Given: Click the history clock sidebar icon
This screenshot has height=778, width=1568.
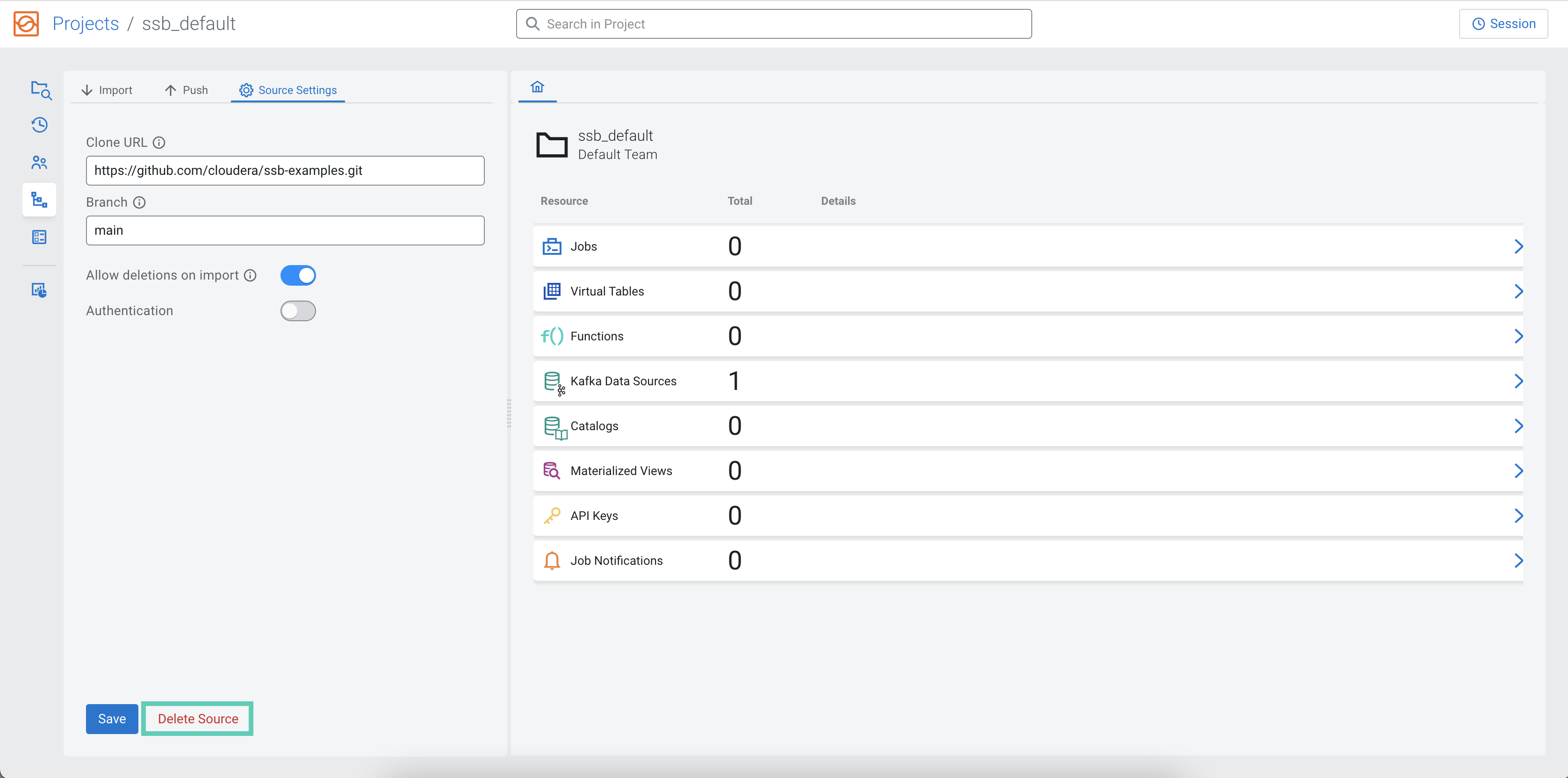Looking at the screenshot, I should coord(40,125).
